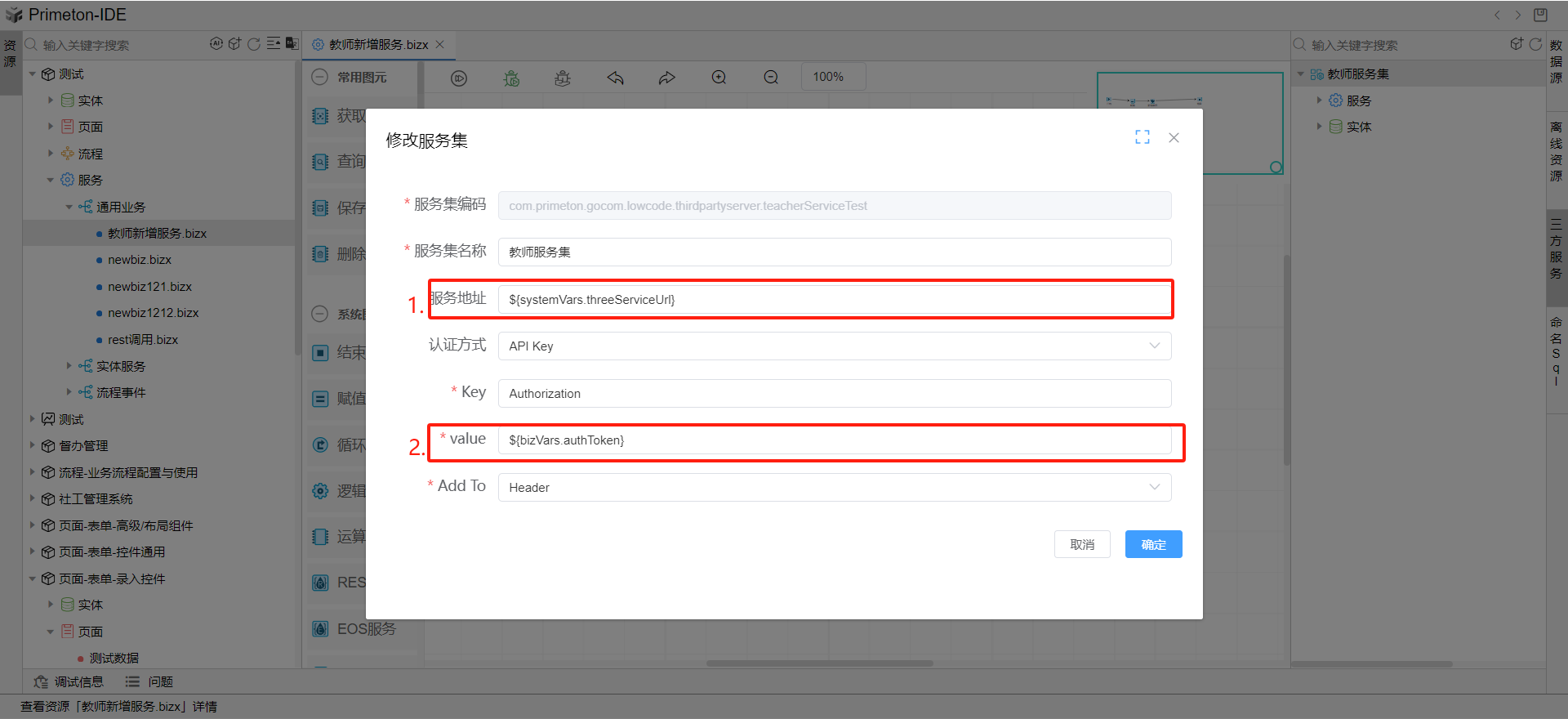Open the 认证方式 dropdown showing API Key

pyautogui.click(x=834, y=346)
